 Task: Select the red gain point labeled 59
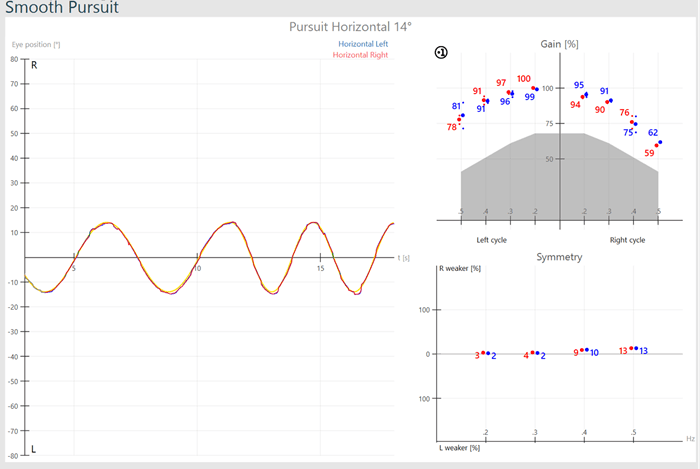[x=656, y=146]
